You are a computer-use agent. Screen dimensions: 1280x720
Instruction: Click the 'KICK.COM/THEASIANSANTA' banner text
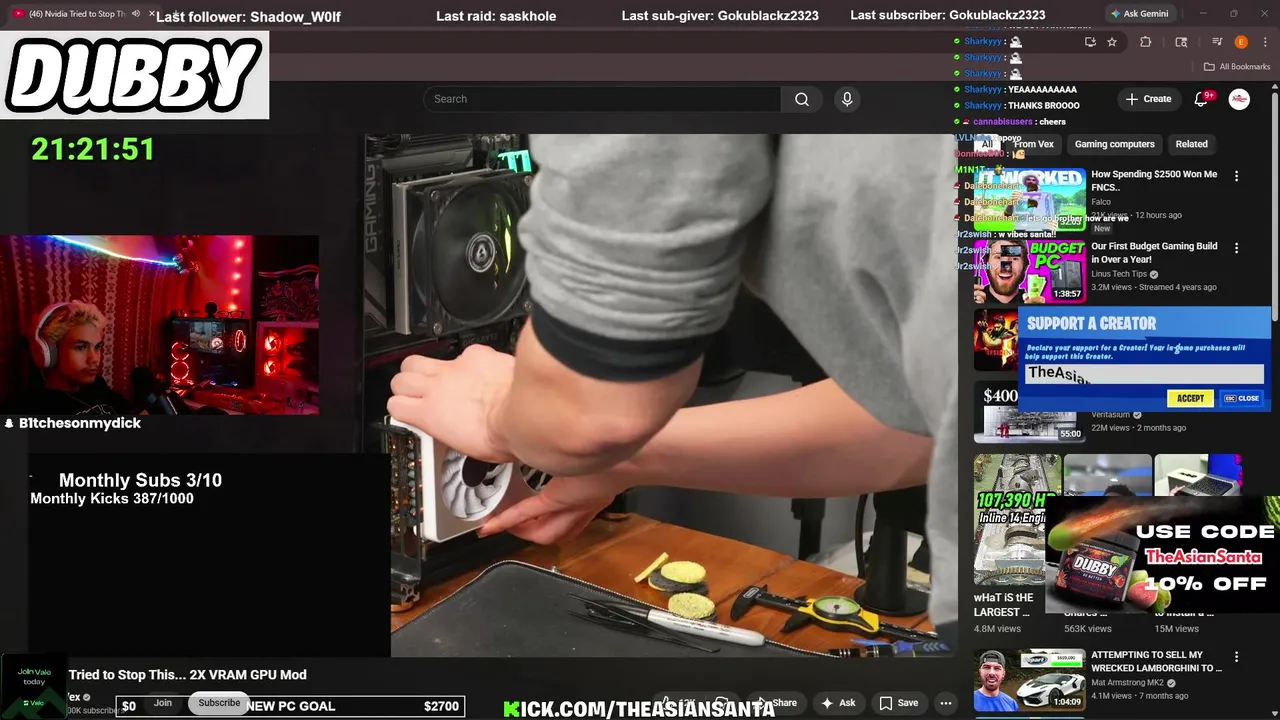pos(640,709)
